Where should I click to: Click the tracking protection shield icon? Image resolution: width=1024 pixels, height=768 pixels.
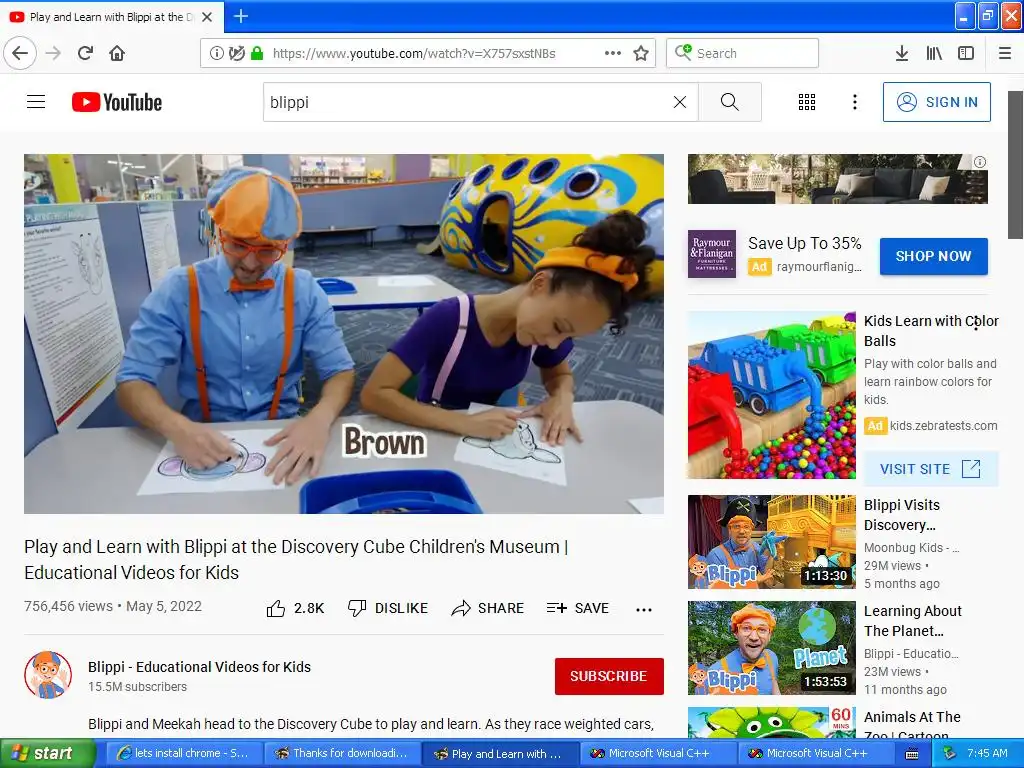coord(236,54)
